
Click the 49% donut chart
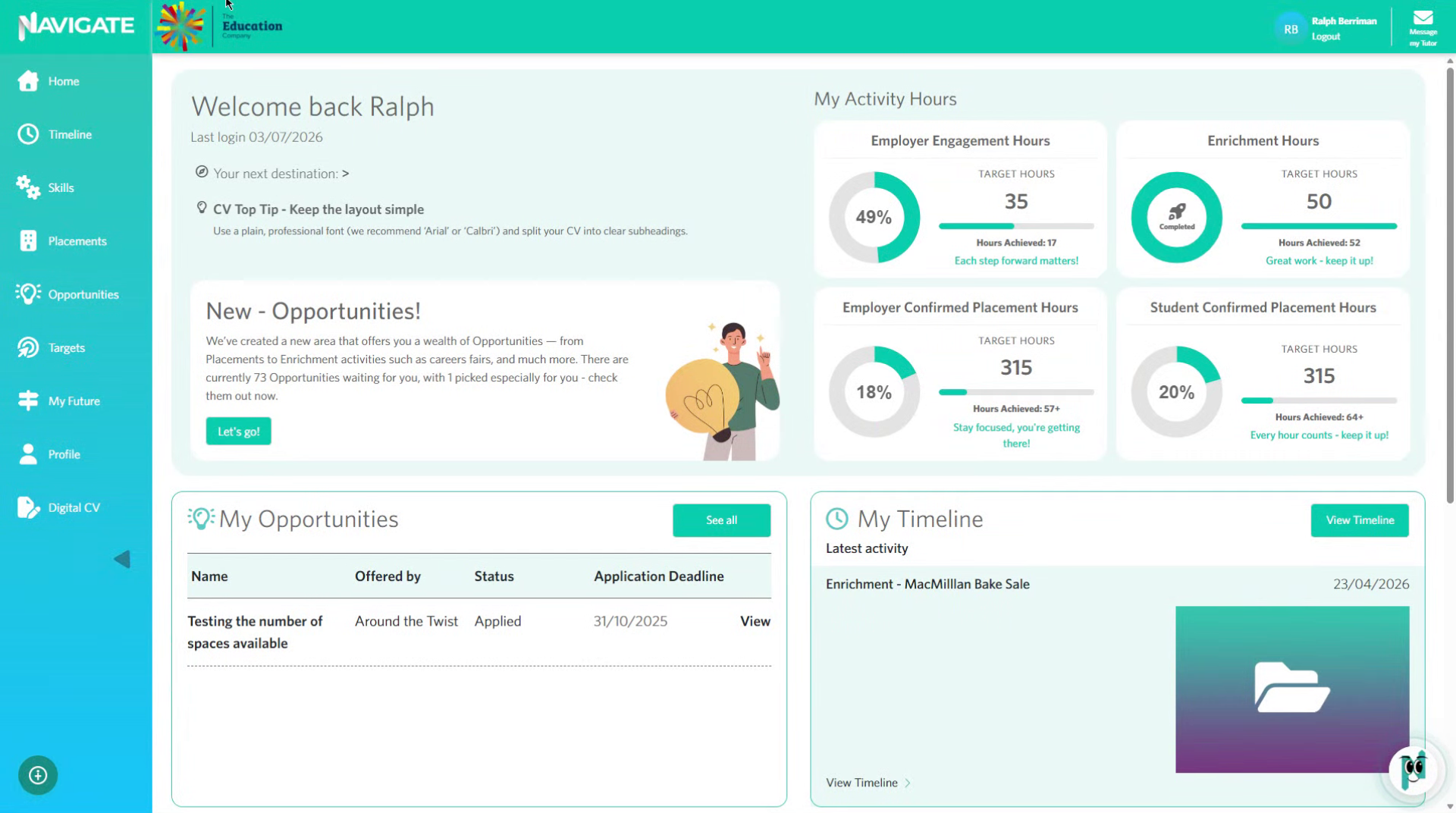click(x=874, y=217)
